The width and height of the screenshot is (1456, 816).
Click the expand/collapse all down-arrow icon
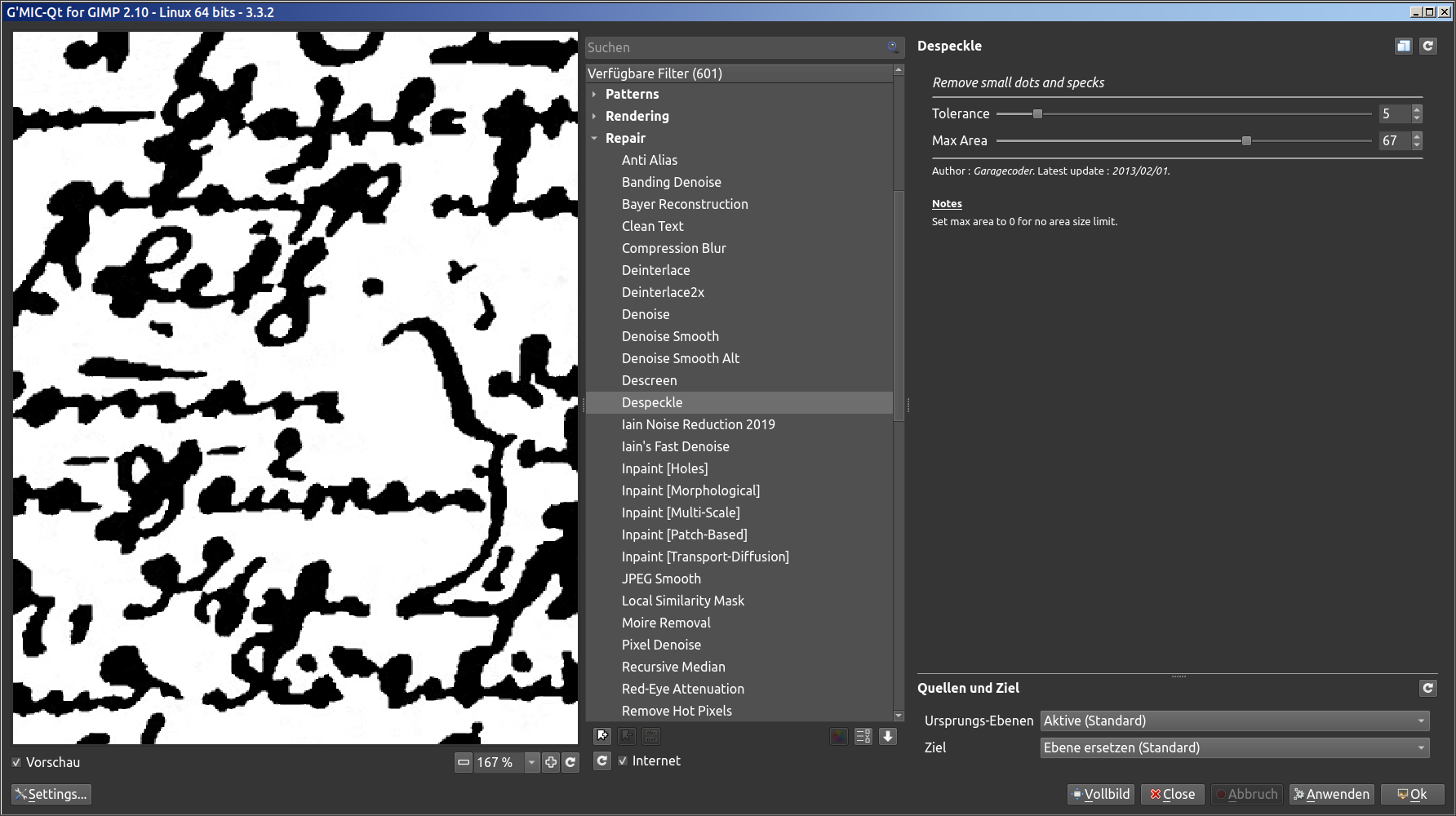(888, 736)
